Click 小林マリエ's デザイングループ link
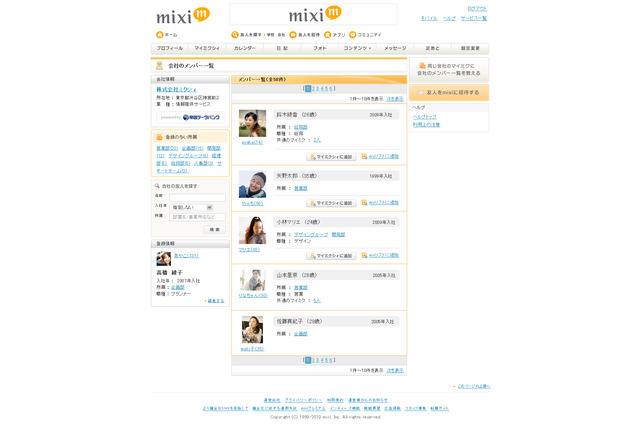The image size is (640, 426). [311, 234]
